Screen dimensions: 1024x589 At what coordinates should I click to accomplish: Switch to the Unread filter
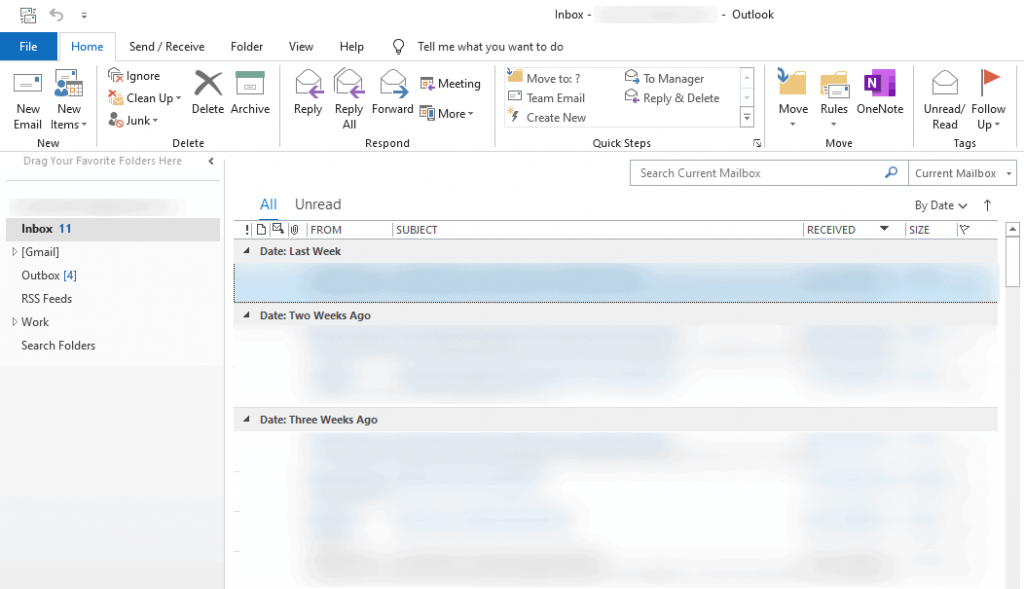click(317, 204)
